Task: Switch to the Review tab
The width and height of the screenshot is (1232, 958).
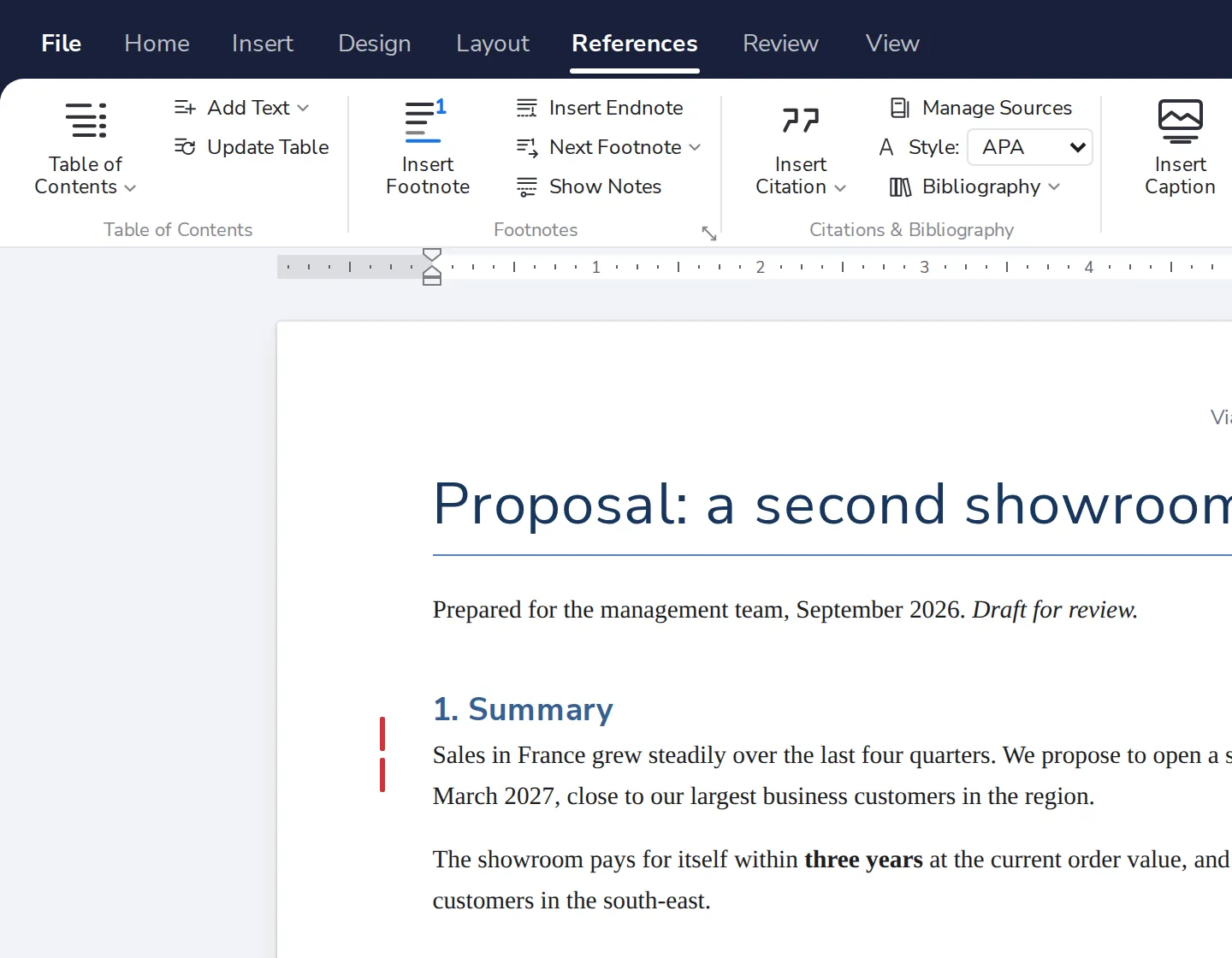Action: coord(780,43)
